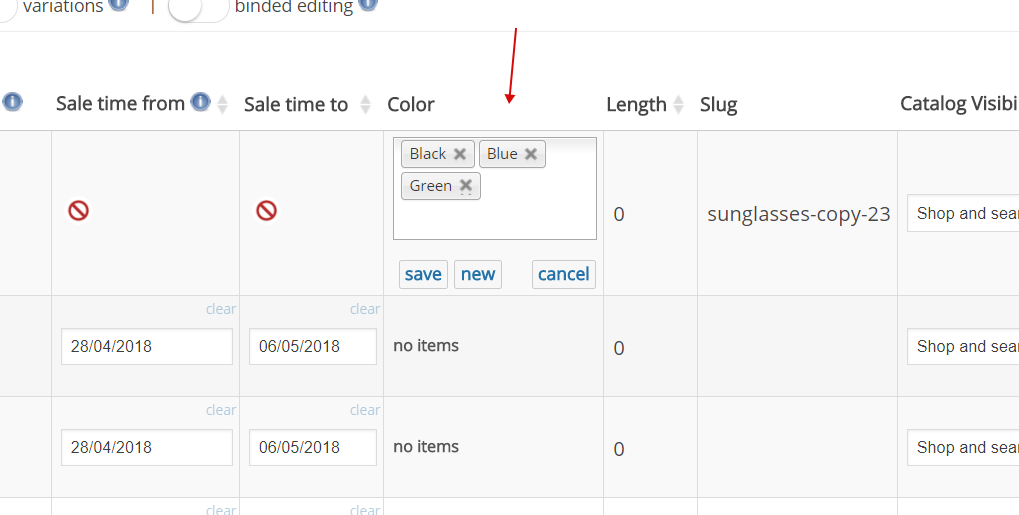Viewport: 1019px width, 515px height.
Task: Open Catalog Visibility dropdown in sunglasses-copy-23 row
Action: pos(962,213)
